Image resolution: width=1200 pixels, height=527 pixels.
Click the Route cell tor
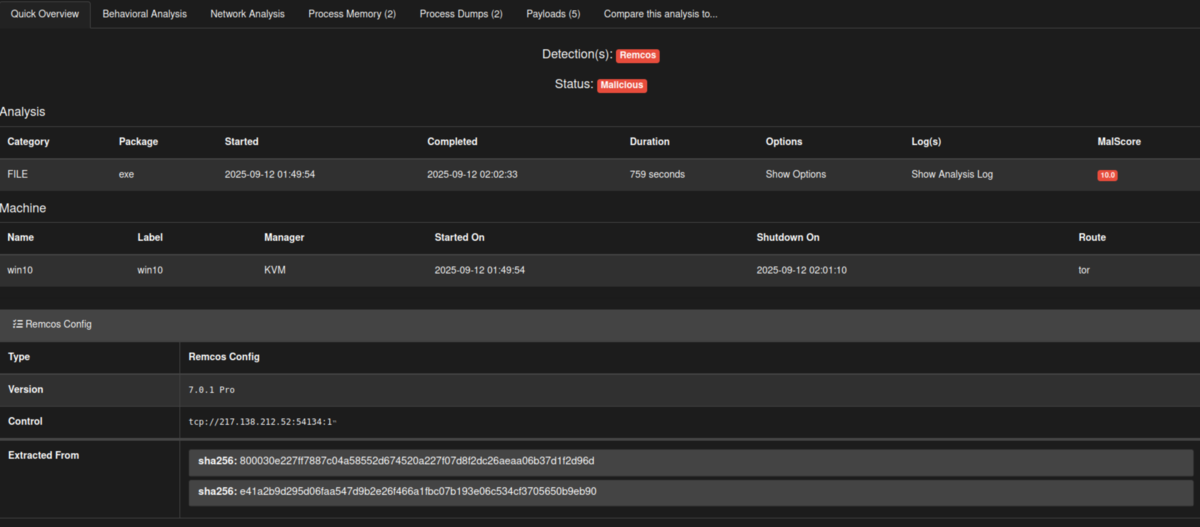[x=1085, y=270]
